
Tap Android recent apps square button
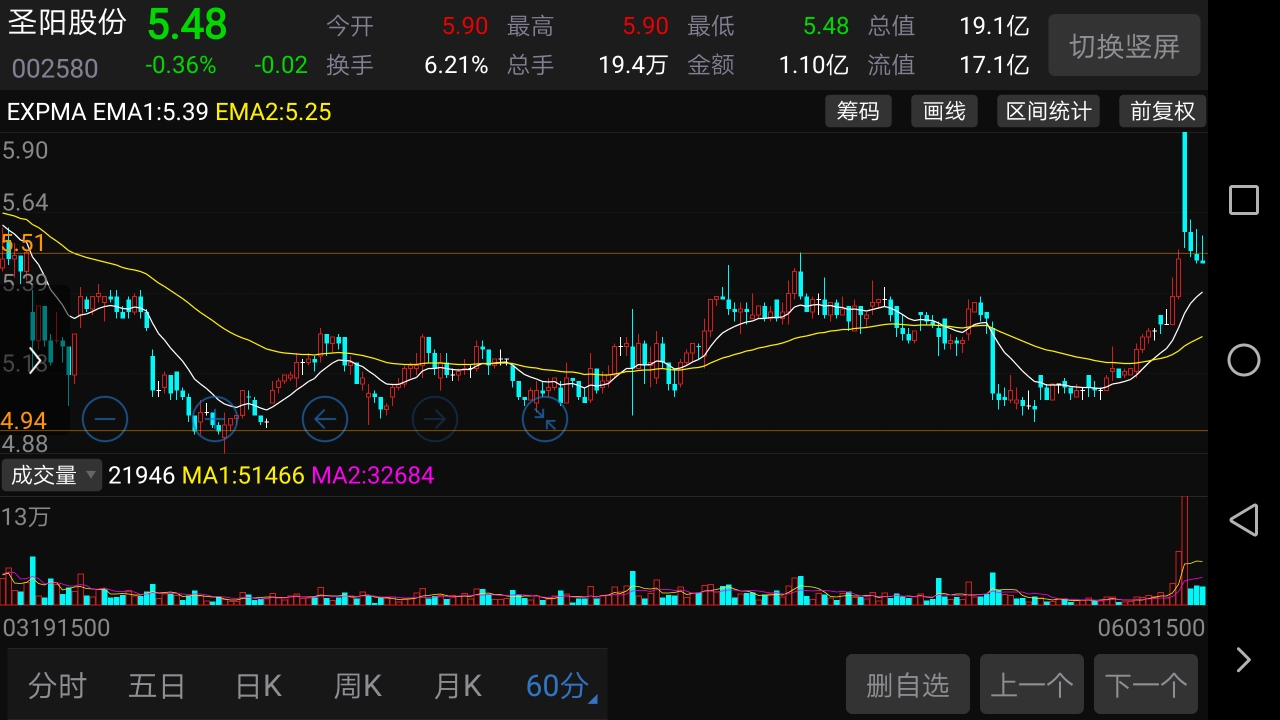coord(1243,200)
